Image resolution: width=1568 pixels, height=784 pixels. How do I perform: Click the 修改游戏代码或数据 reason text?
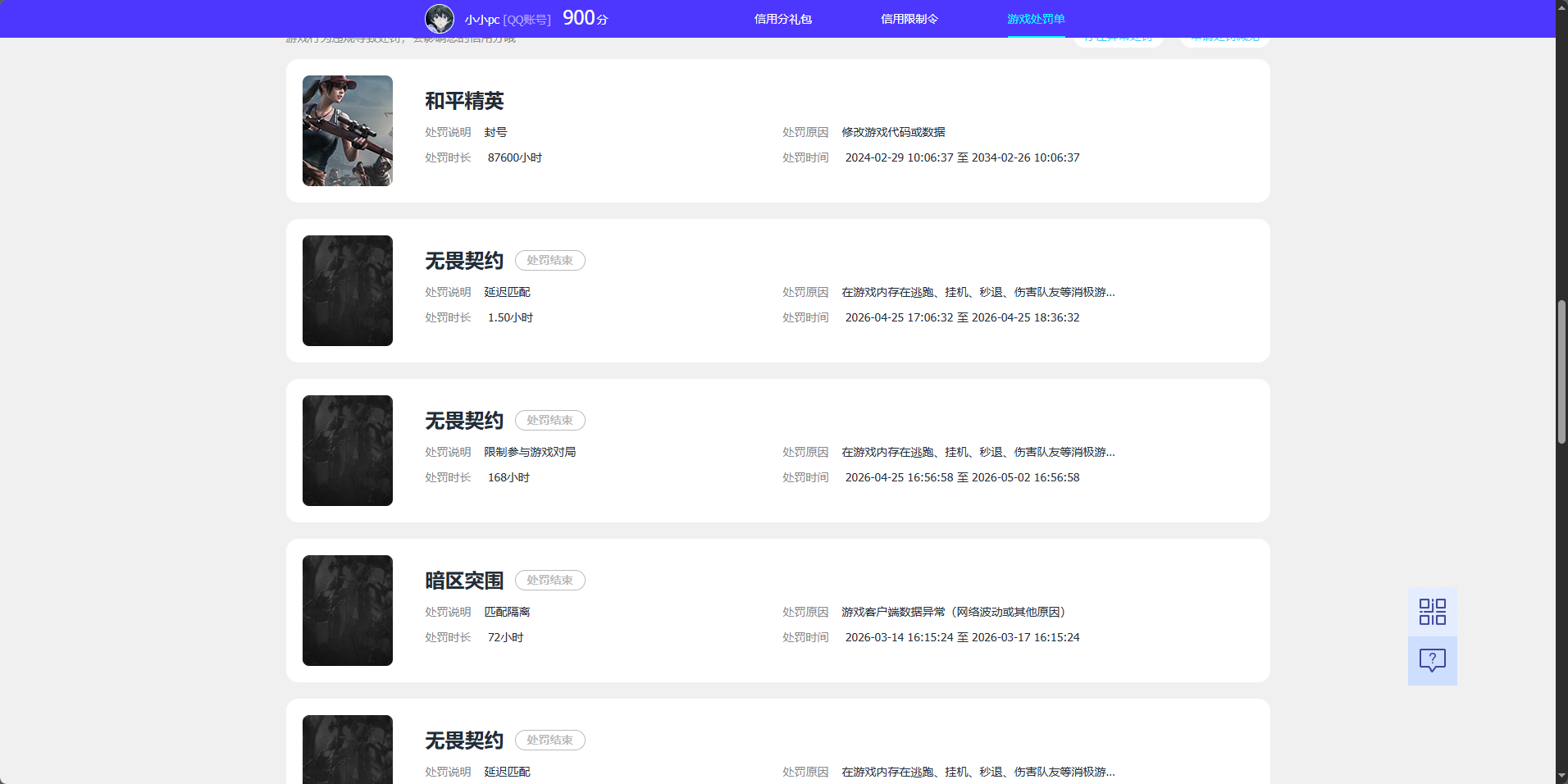tap(893, 132)
